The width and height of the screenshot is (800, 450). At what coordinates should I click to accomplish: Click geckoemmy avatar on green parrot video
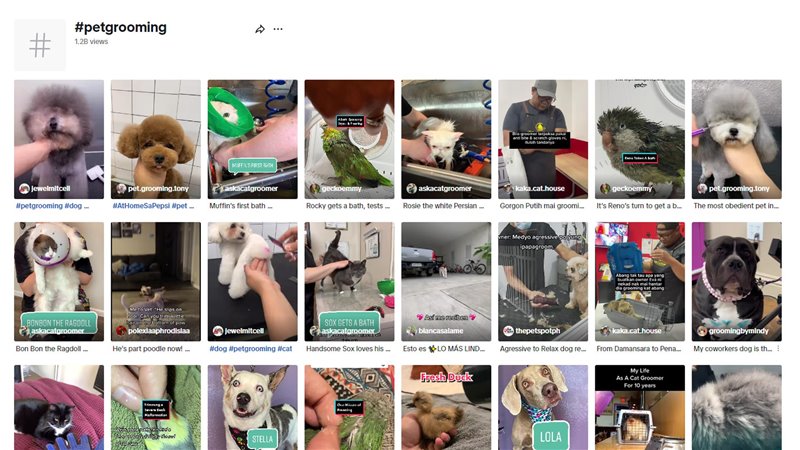(x=315, y=189)
